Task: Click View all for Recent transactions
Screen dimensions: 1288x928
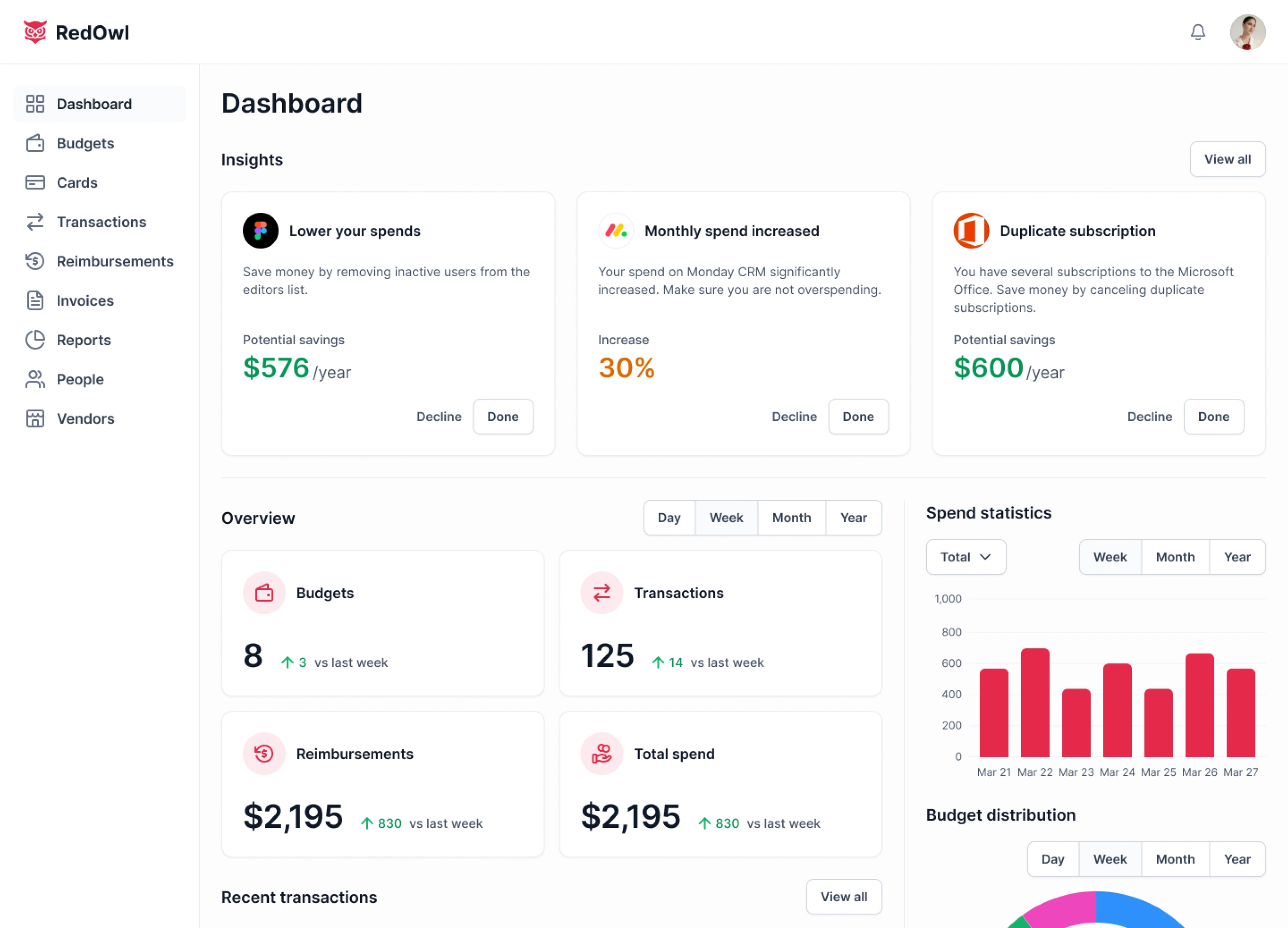Action: 844,896
